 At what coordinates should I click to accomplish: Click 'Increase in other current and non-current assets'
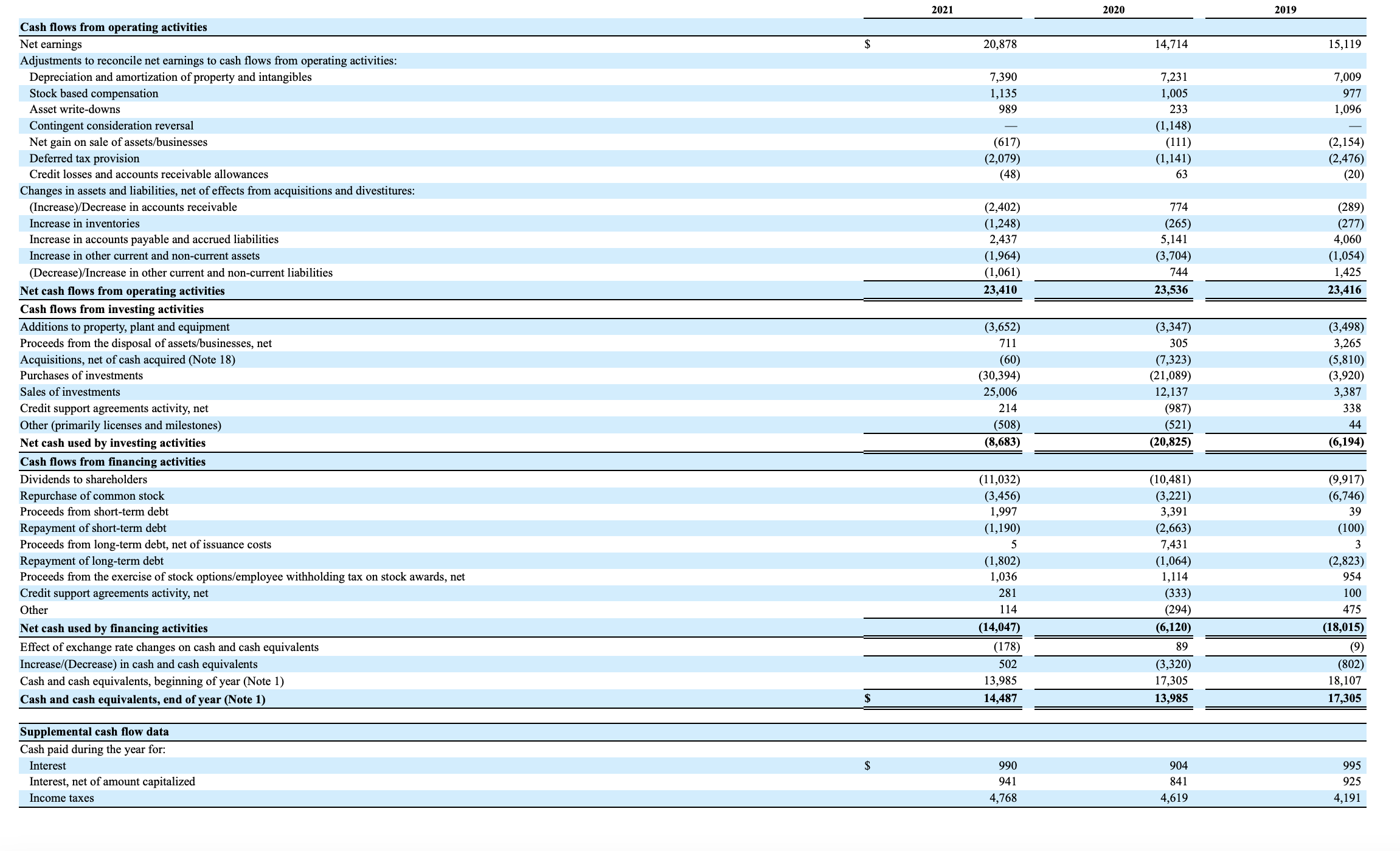point(144,256)
